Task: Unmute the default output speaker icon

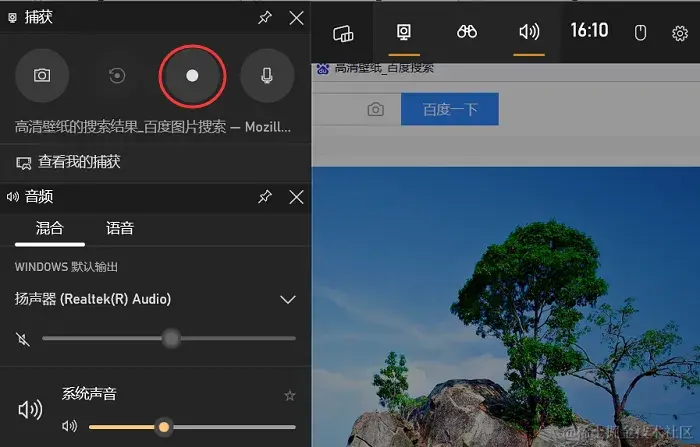Action: point(23,339)
